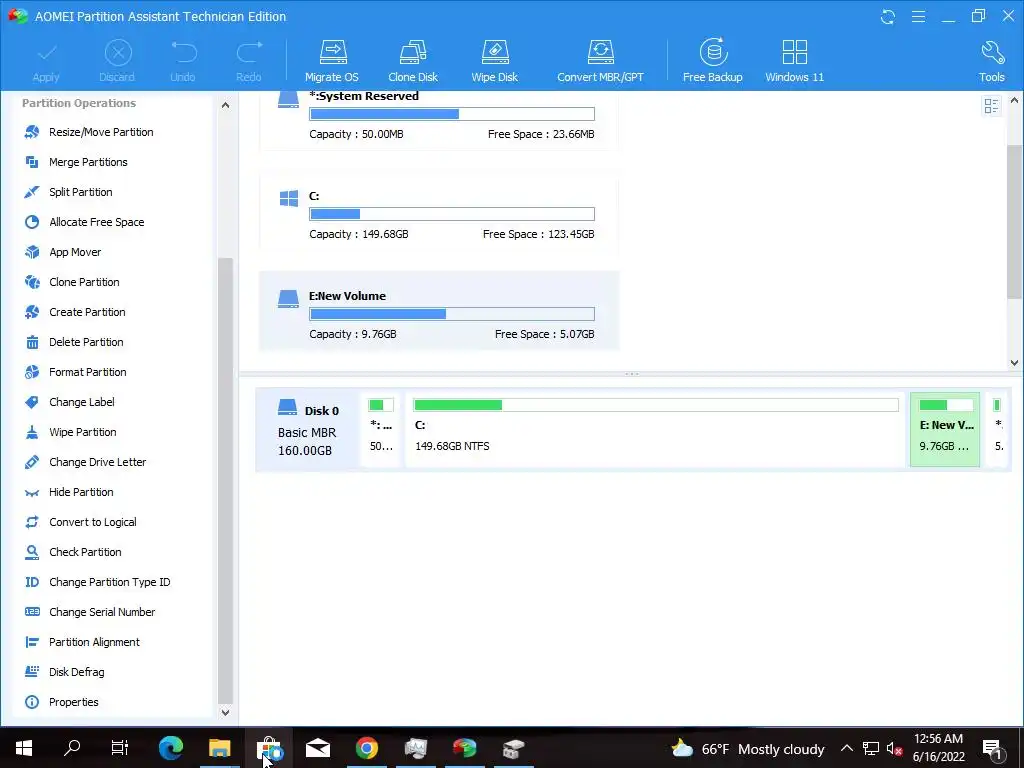The image size is (1024, 768).
Task: Open Google Chrome from taskbar
Action: click(366, 748)
